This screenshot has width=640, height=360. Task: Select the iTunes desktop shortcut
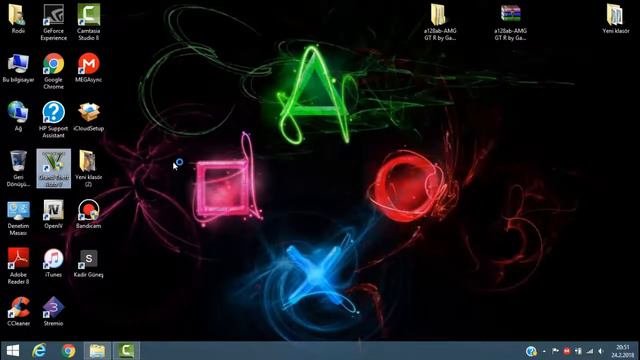[x=53, y=263]
